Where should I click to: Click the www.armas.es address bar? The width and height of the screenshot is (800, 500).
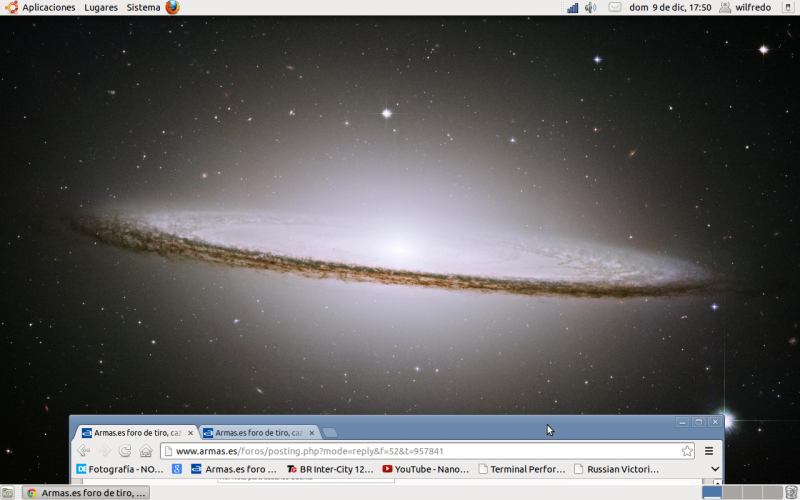[x=420, y=451]
